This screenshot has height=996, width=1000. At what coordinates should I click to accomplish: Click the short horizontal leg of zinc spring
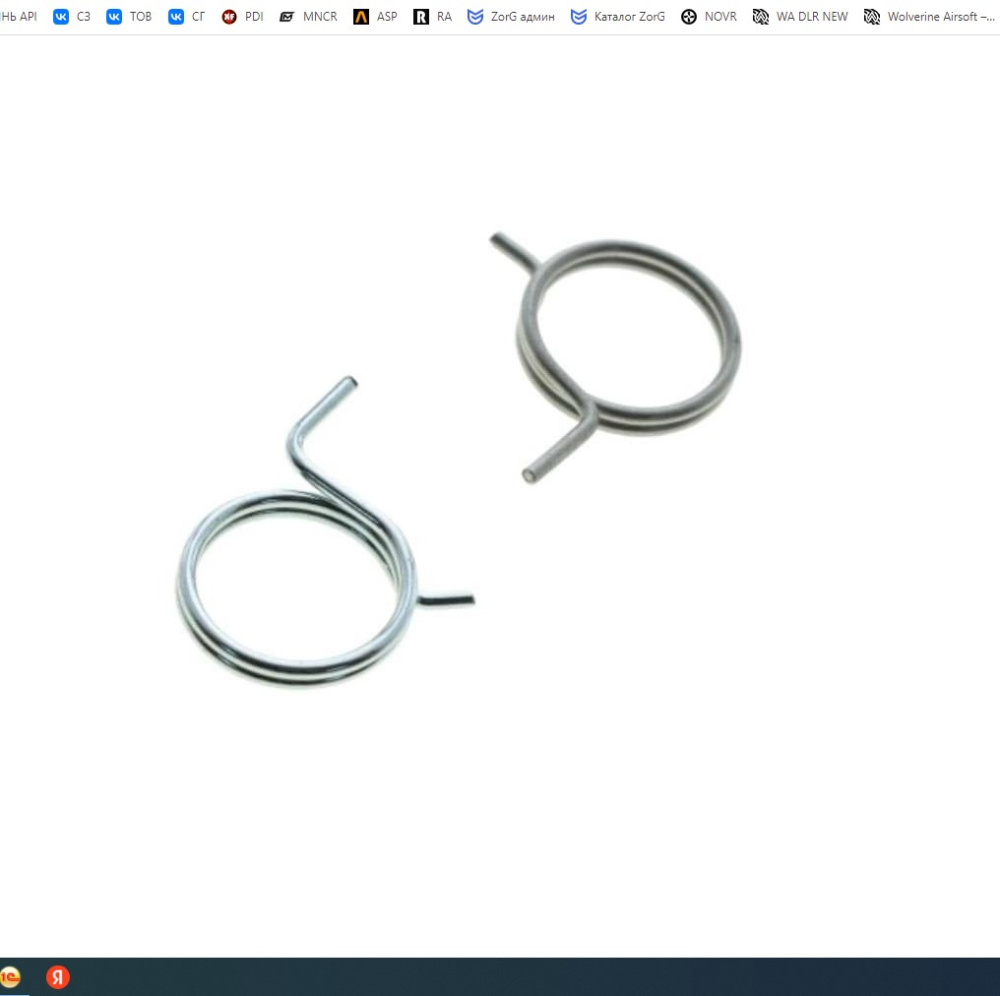(x=446, y=600)
